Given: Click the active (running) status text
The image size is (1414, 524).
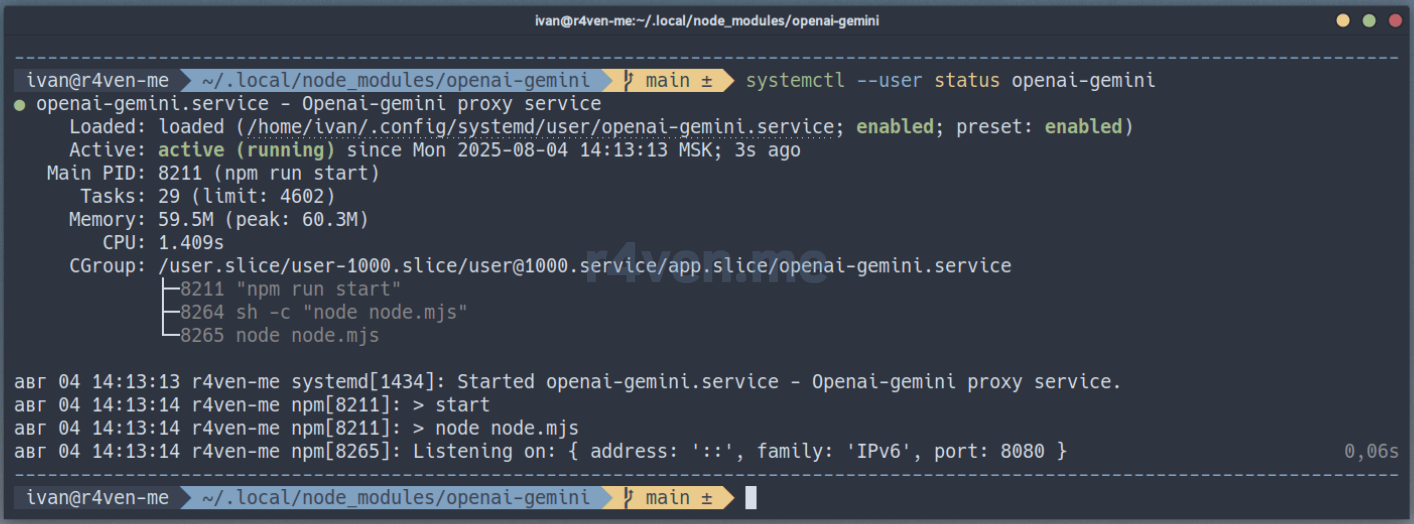Looking at the screenshot, I should click(x=247, y=150).
